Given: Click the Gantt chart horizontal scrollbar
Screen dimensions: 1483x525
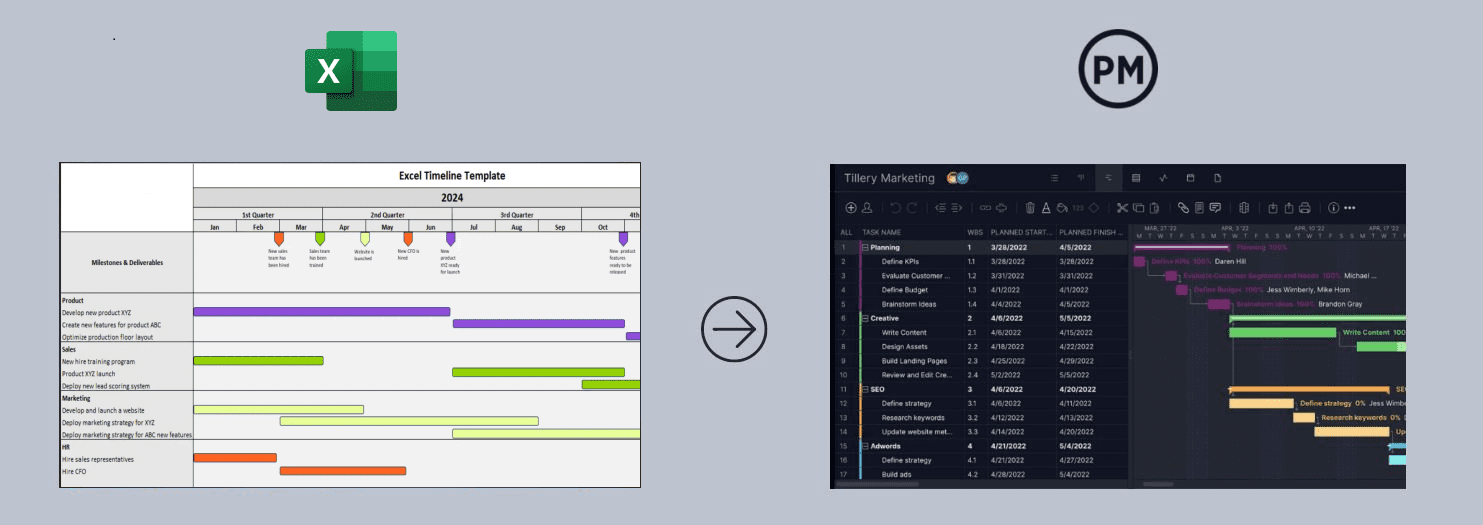Looking at the screenshot, I should [1158, 484].
